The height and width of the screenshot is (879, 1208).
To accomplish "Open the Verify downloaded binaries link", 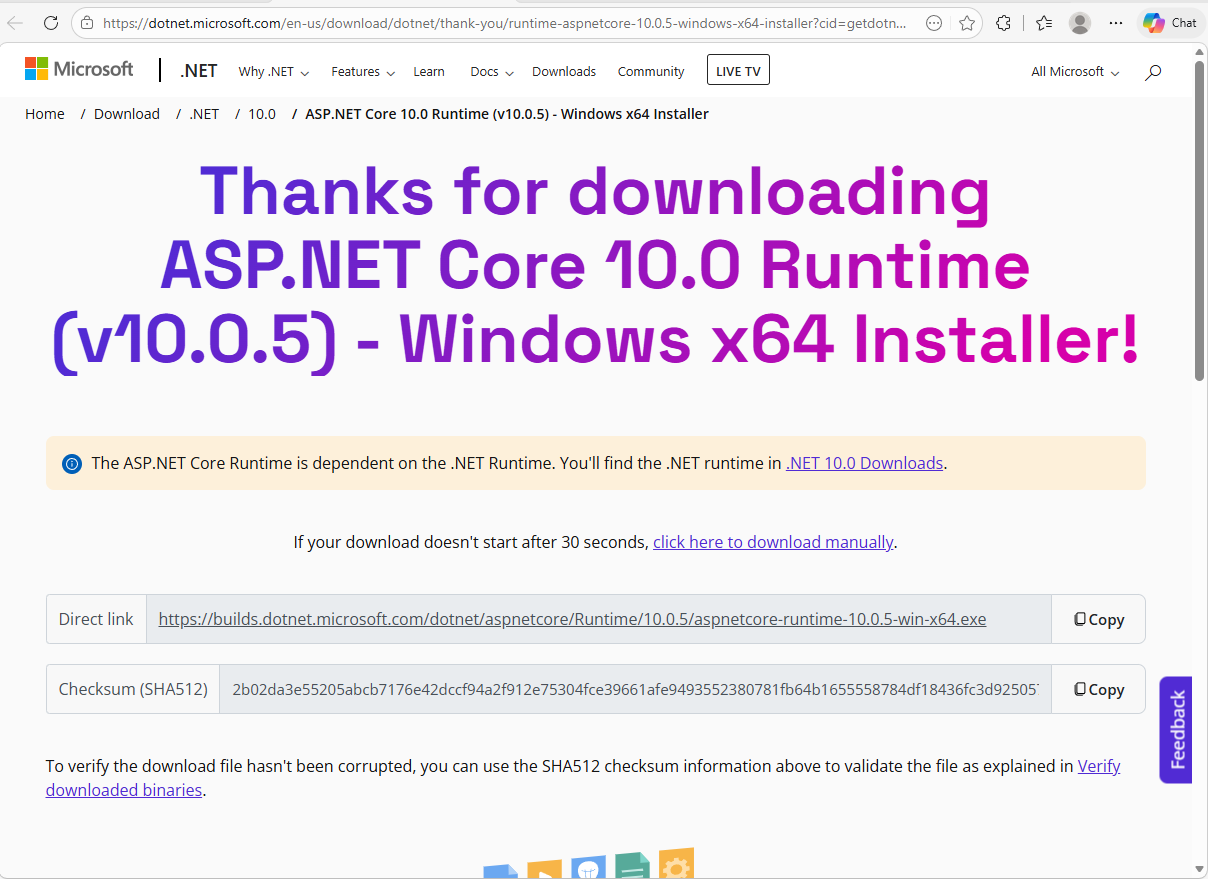I will point(583,778).
